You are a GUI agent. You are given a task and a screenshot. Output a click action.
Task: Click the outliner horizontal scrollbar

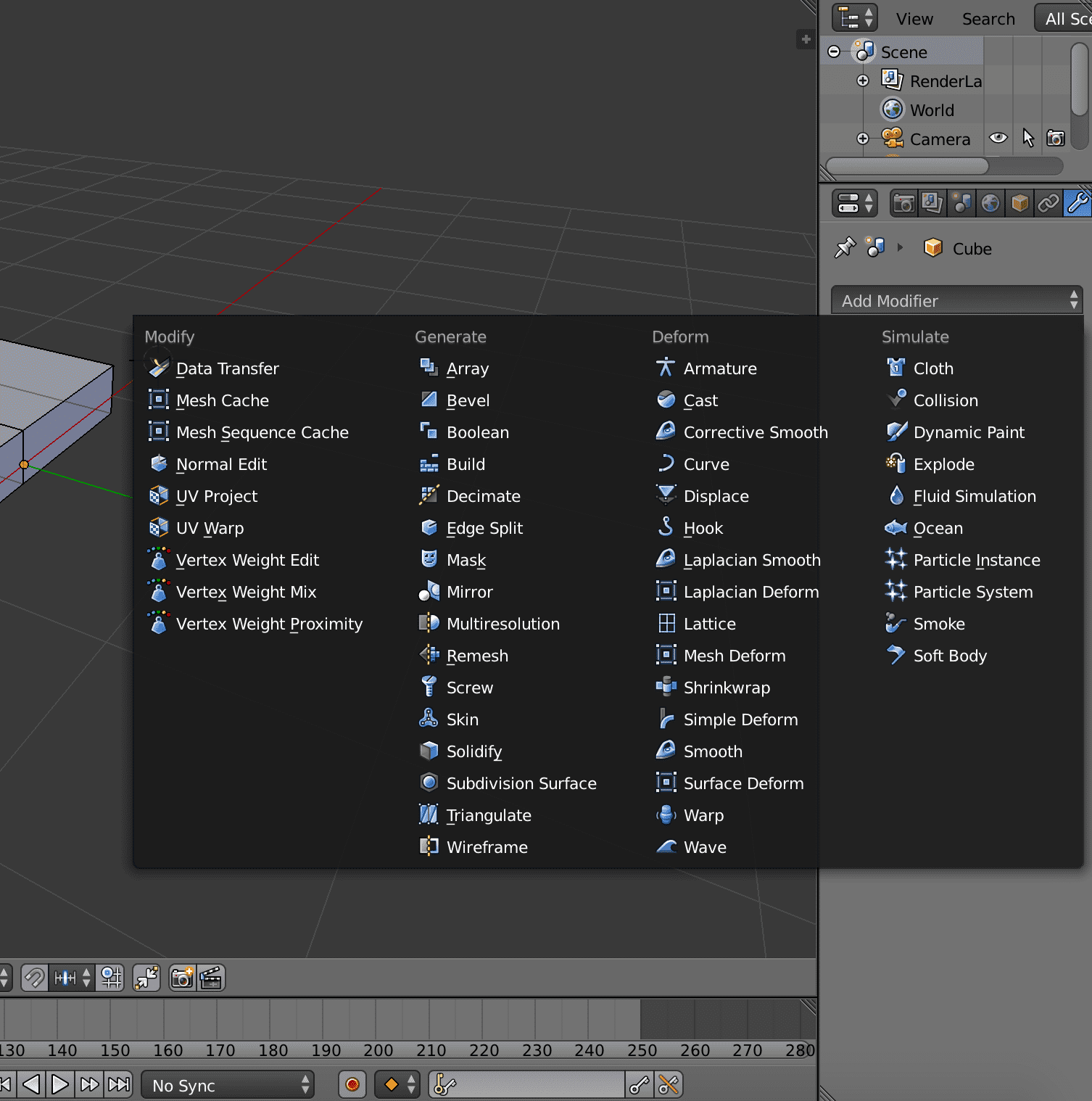[907, 166]
